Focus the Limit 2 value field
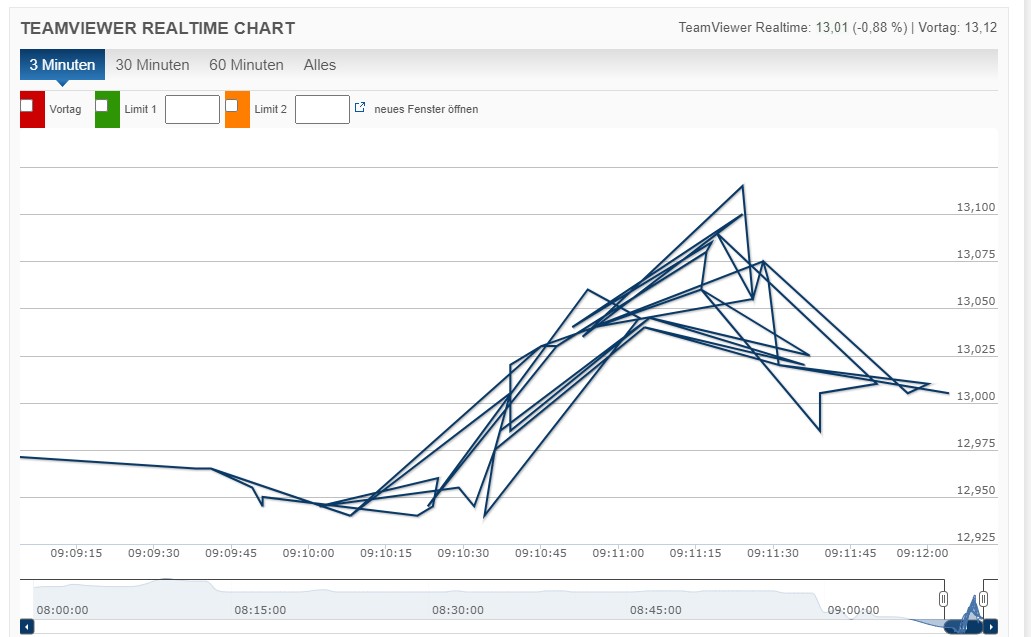 pyautogui.click(x=322, y=109)
